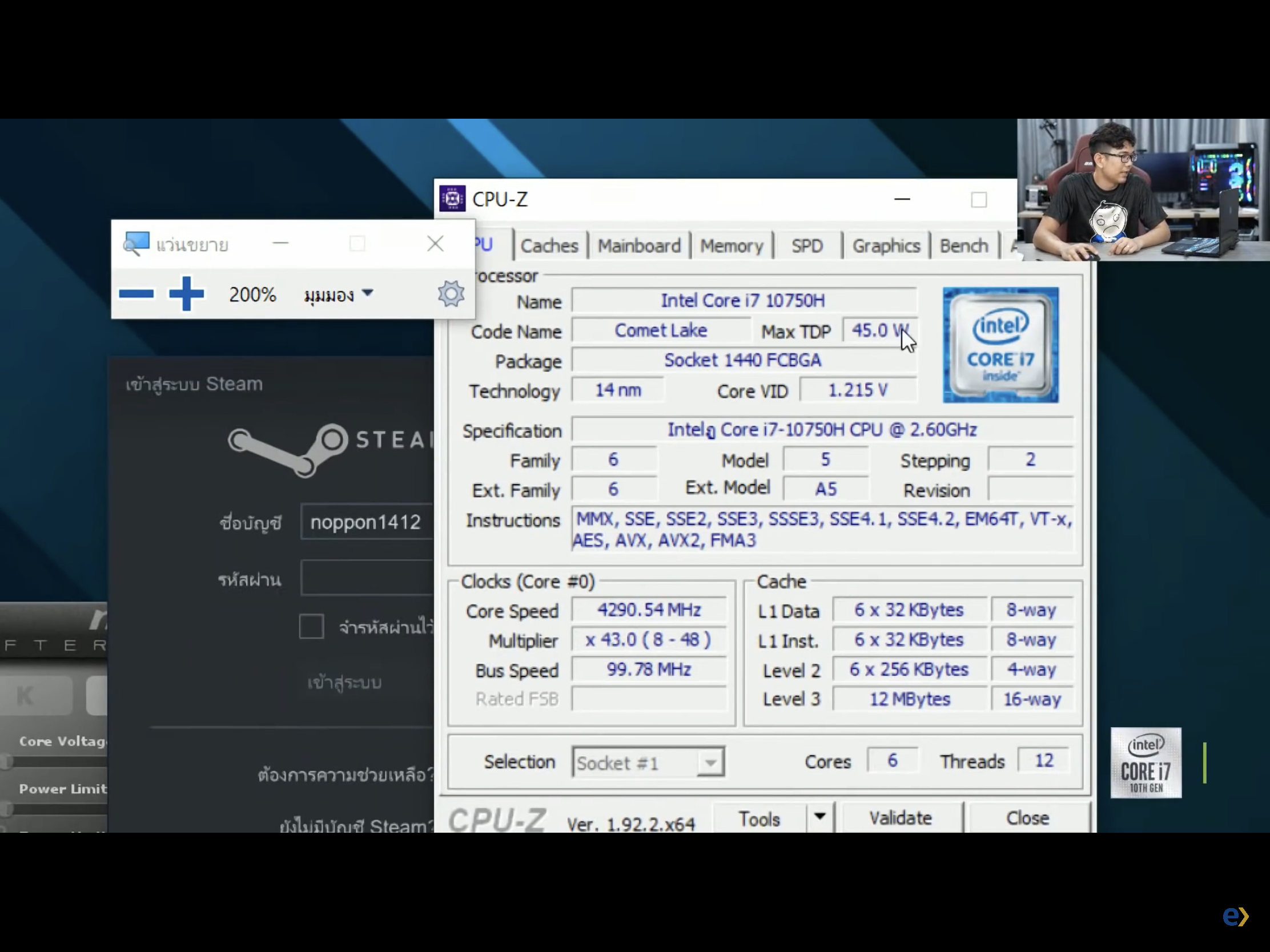The image size is (1270, 952).
Task: Click the Intel Core i7 inside logo
Action: (1000, 345)
